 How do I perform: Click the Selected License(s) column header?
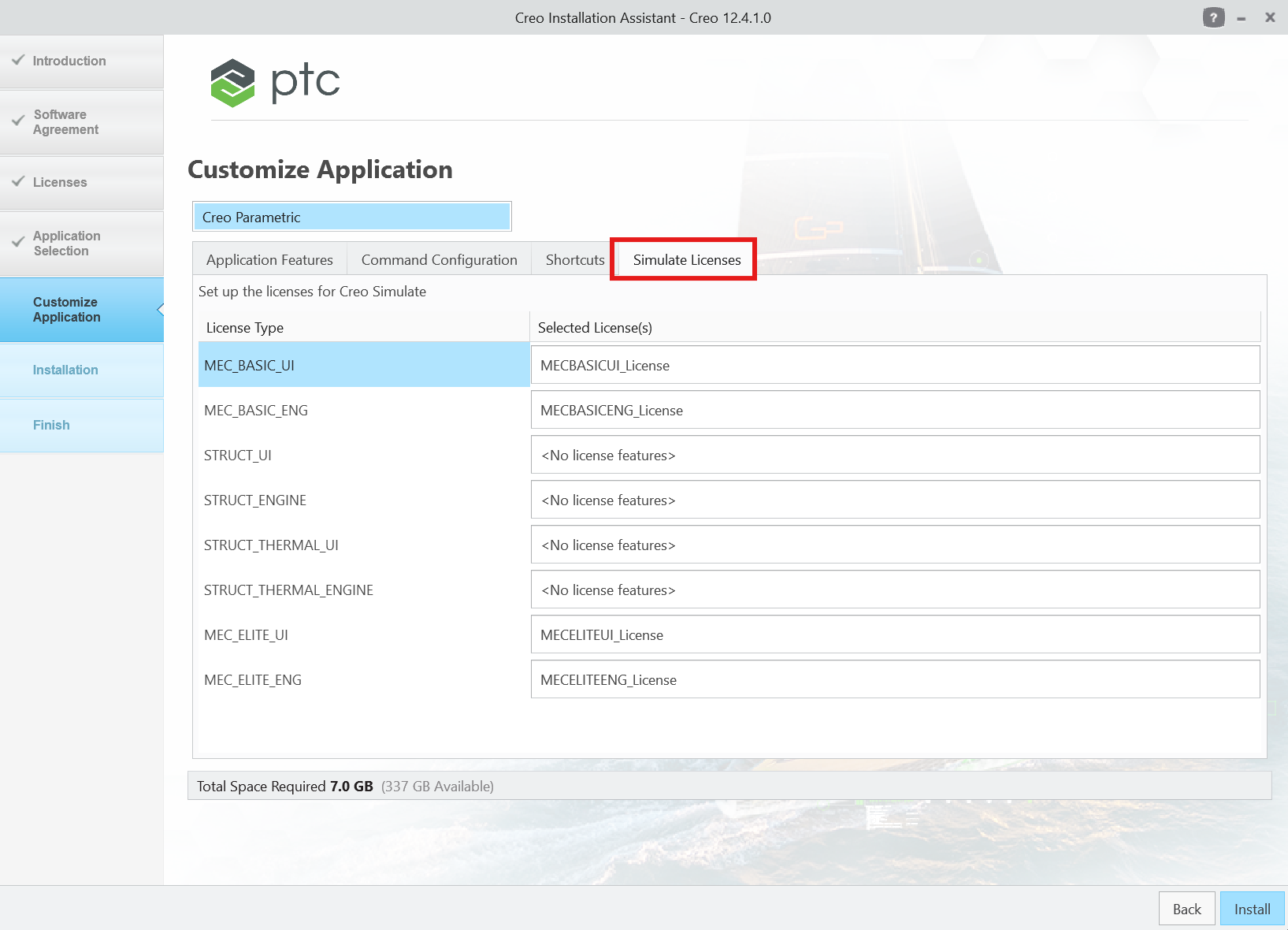coord(895,327)
